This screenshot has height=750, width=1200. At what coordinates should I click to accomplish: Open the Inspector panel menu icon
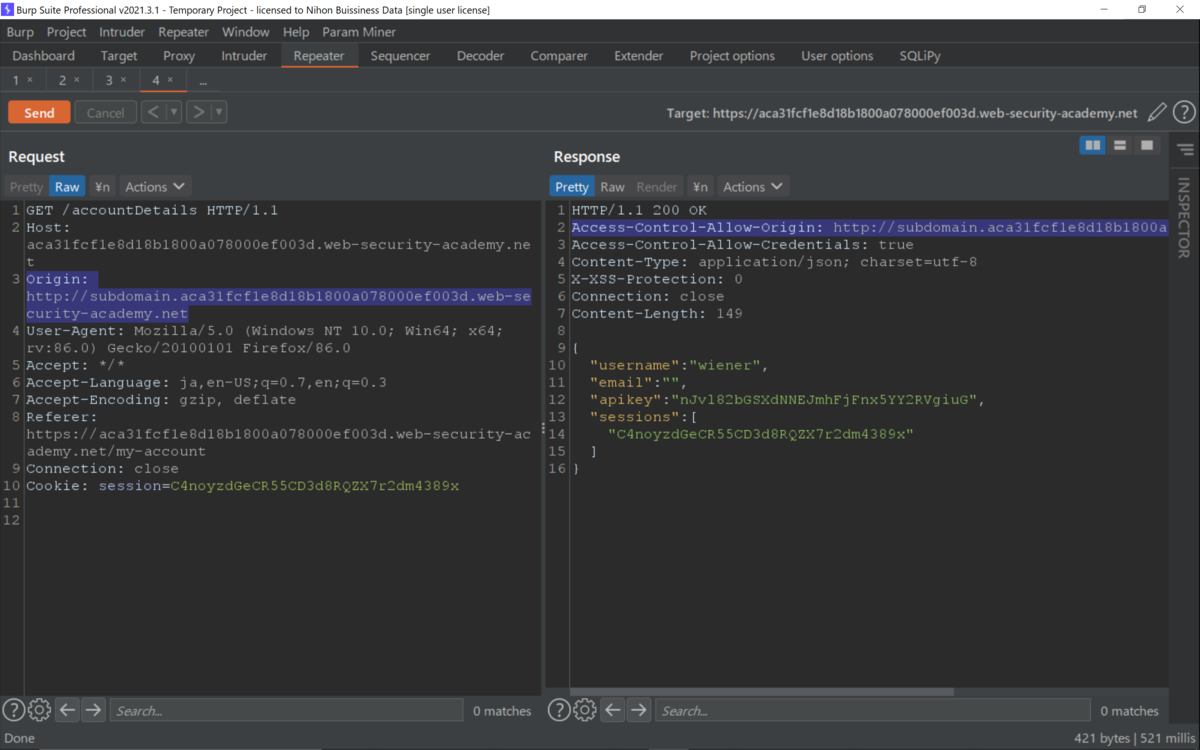[1185, 150]
